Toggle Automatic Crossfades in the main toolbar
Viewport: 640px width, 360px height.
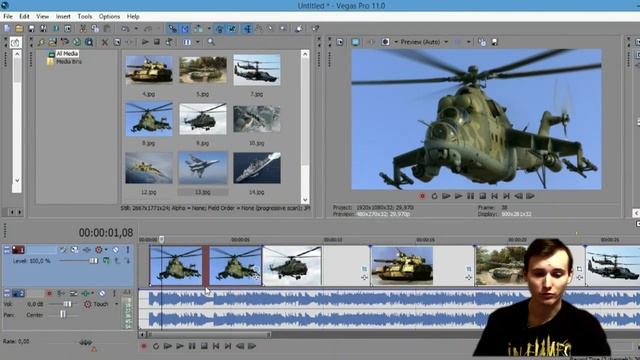pos(185,28)
